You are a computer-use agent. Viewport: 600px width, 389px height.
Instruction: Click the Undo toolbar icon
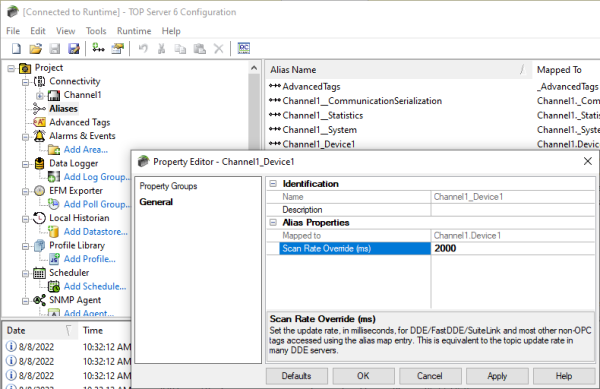point(143,49)
